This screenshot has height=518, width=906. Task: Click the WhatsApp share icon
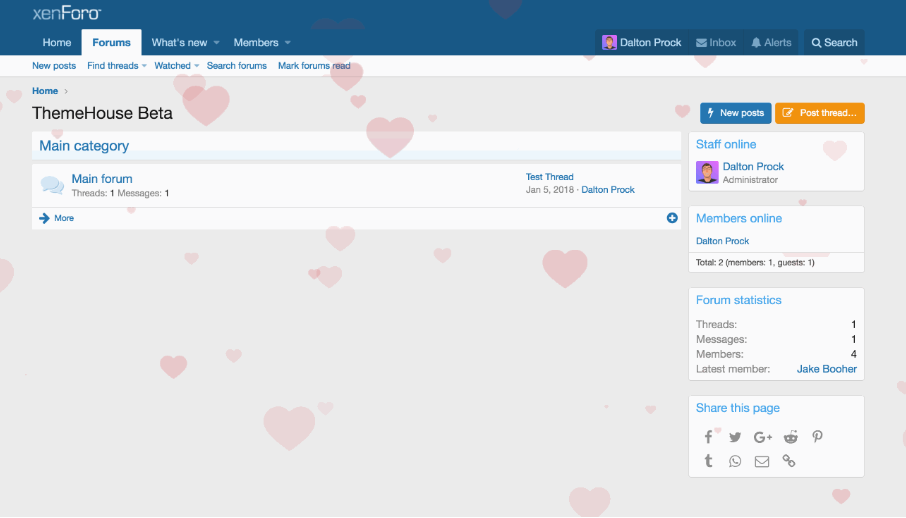[x=735, y=461]
